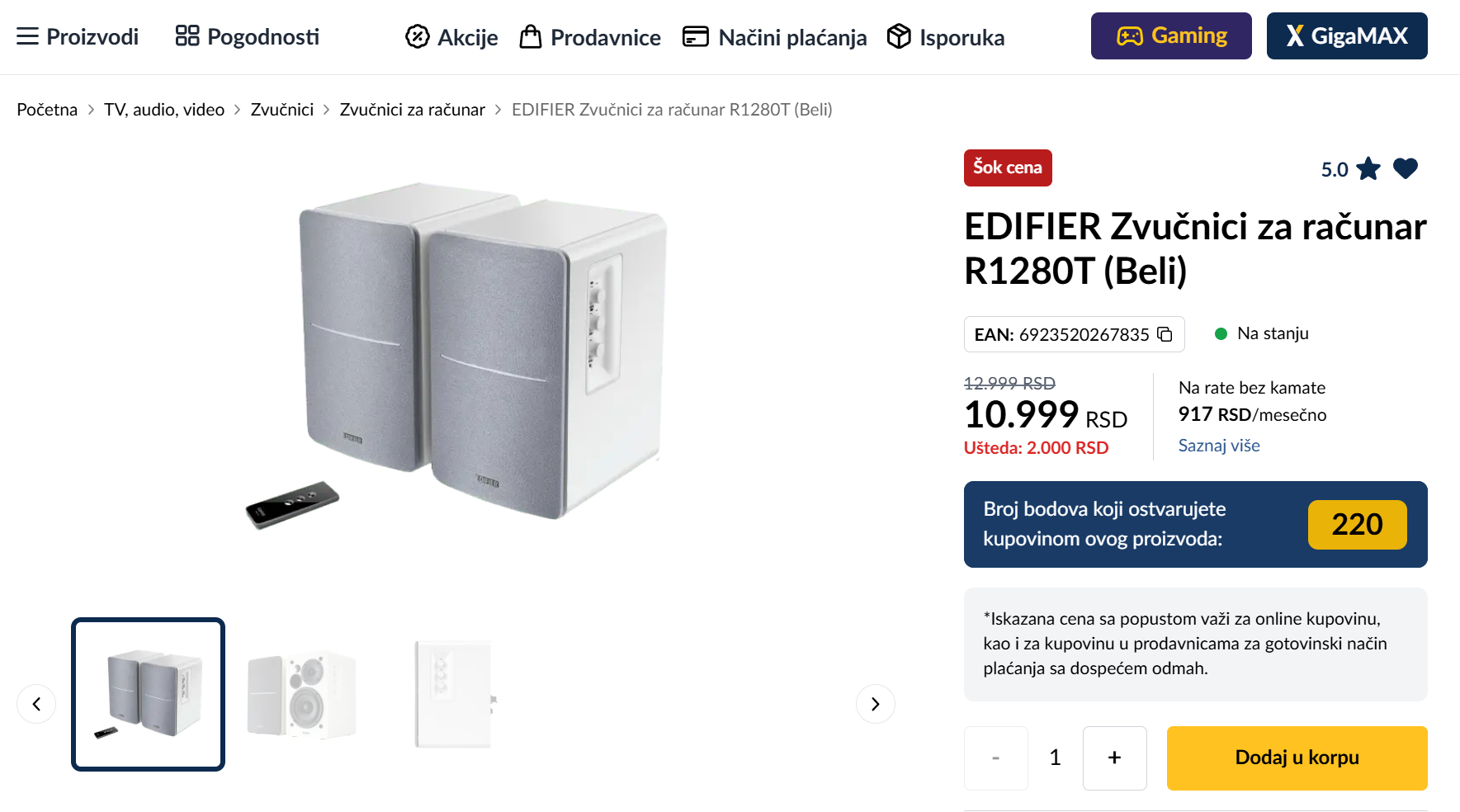Click the Pogodnosti grid icon
Image resolution: width=1460 pixels, height=812 pixels.
pos(187,36)
